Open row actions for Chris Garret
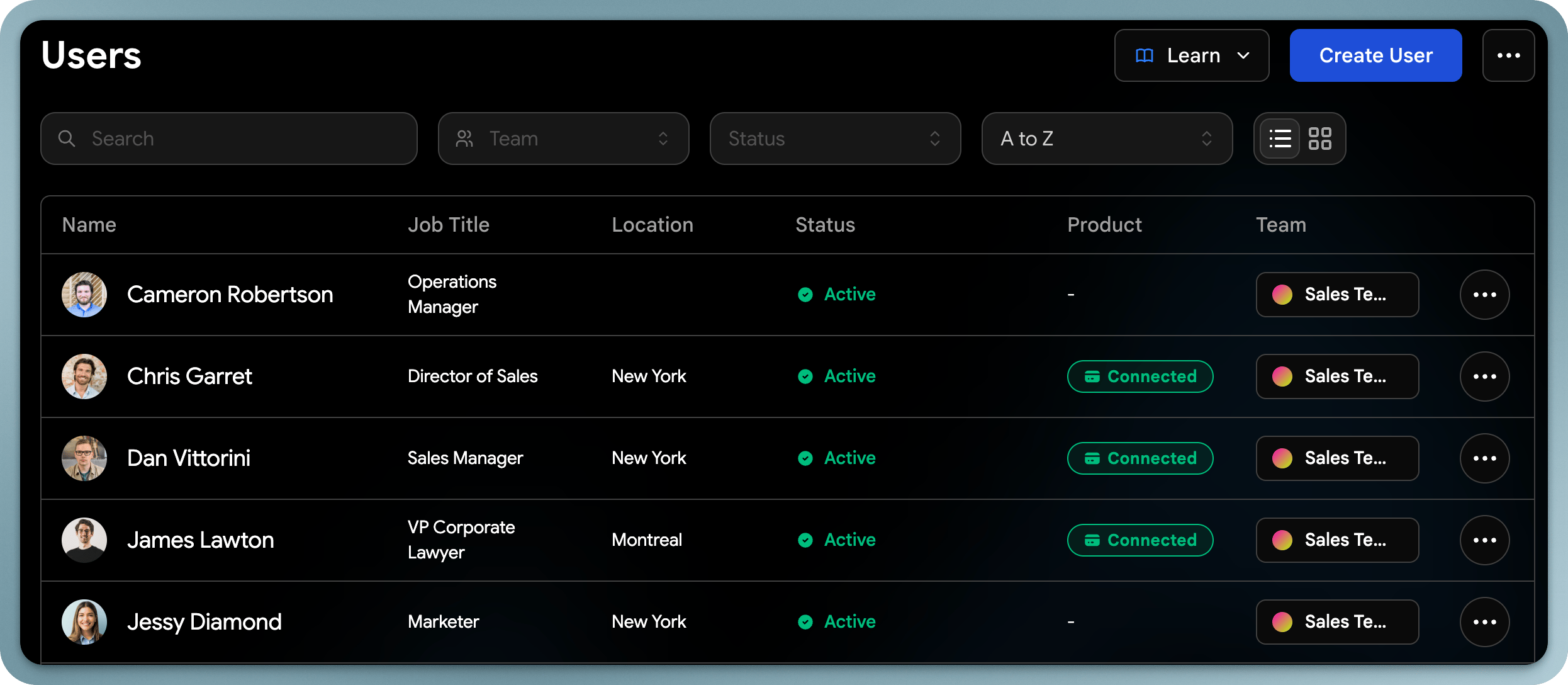The height and width of the screenshot is (685, 1568). click(x=1484, y=376)
